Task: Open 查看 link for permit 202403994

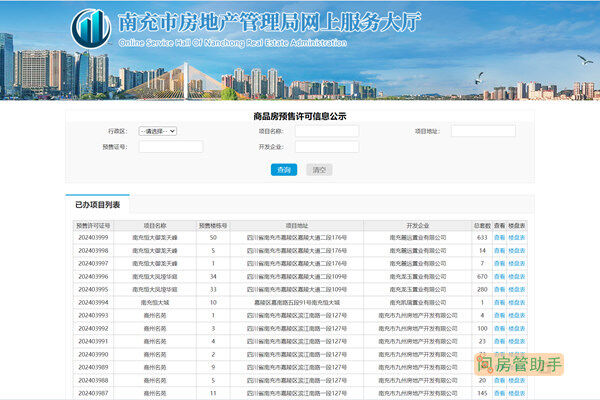Action: click(x=499, y=302)
